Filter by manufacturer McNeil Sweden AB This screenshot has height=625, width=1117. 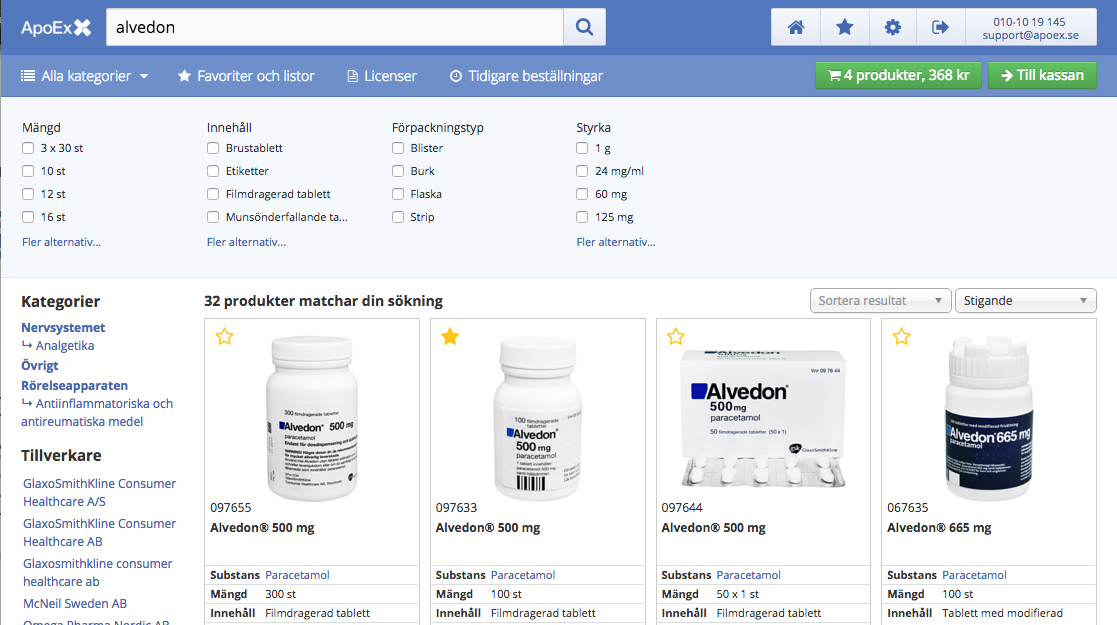point(75,604)
